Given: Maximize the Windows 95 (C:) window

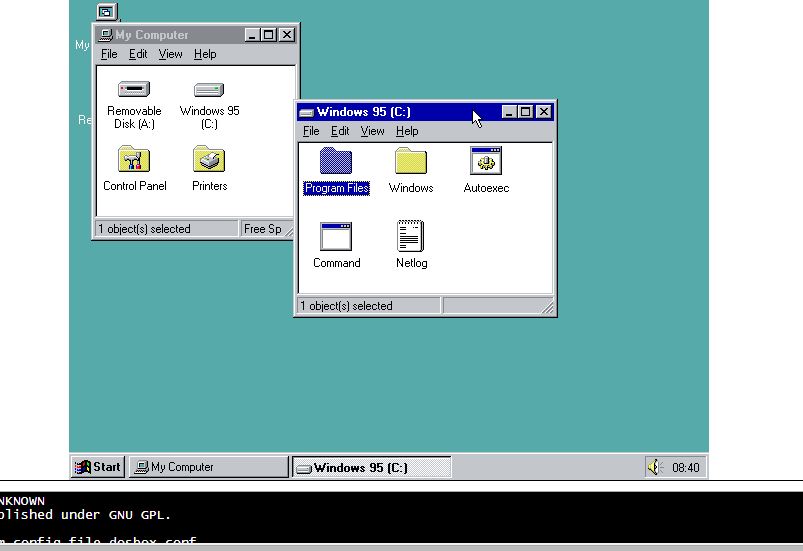Looking at the screenshot, I should (x=526, y=112).
